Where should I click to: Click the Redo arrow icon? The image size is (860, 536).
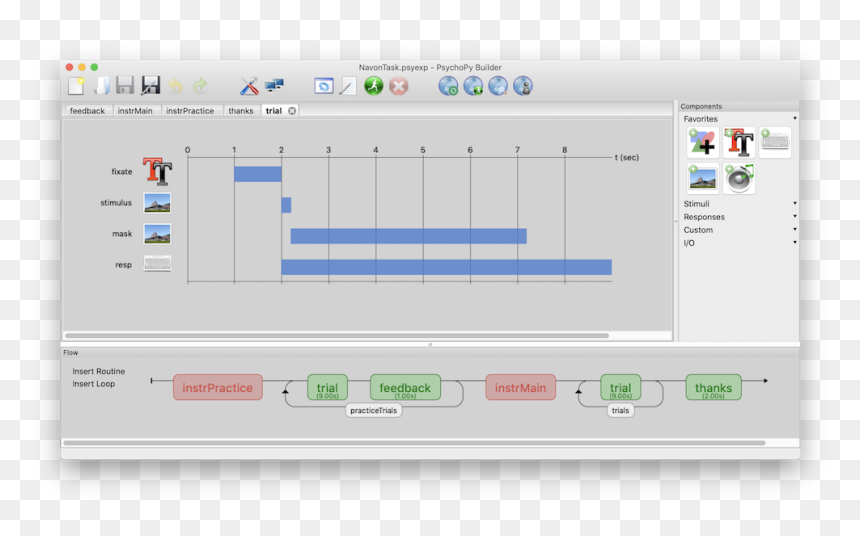pyautogui.click(x=200, y=86)
